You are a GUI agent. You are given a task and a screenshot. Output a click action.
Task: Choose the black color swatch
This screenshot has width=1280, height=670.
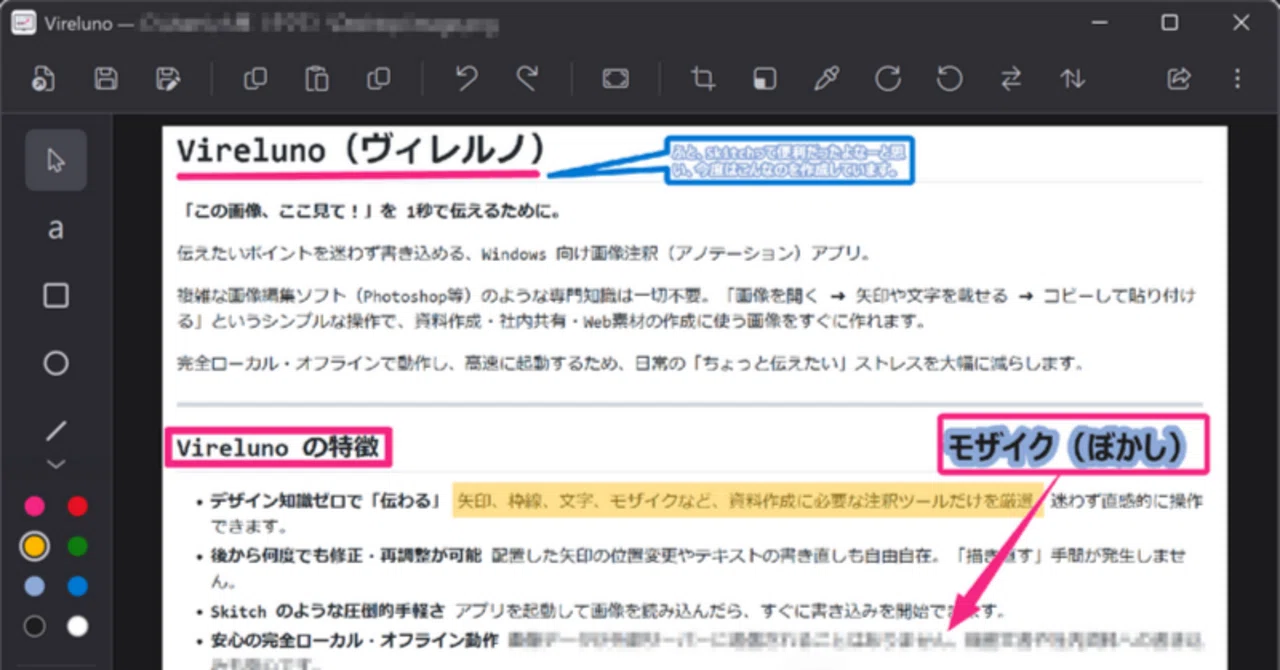click(35, 627)
